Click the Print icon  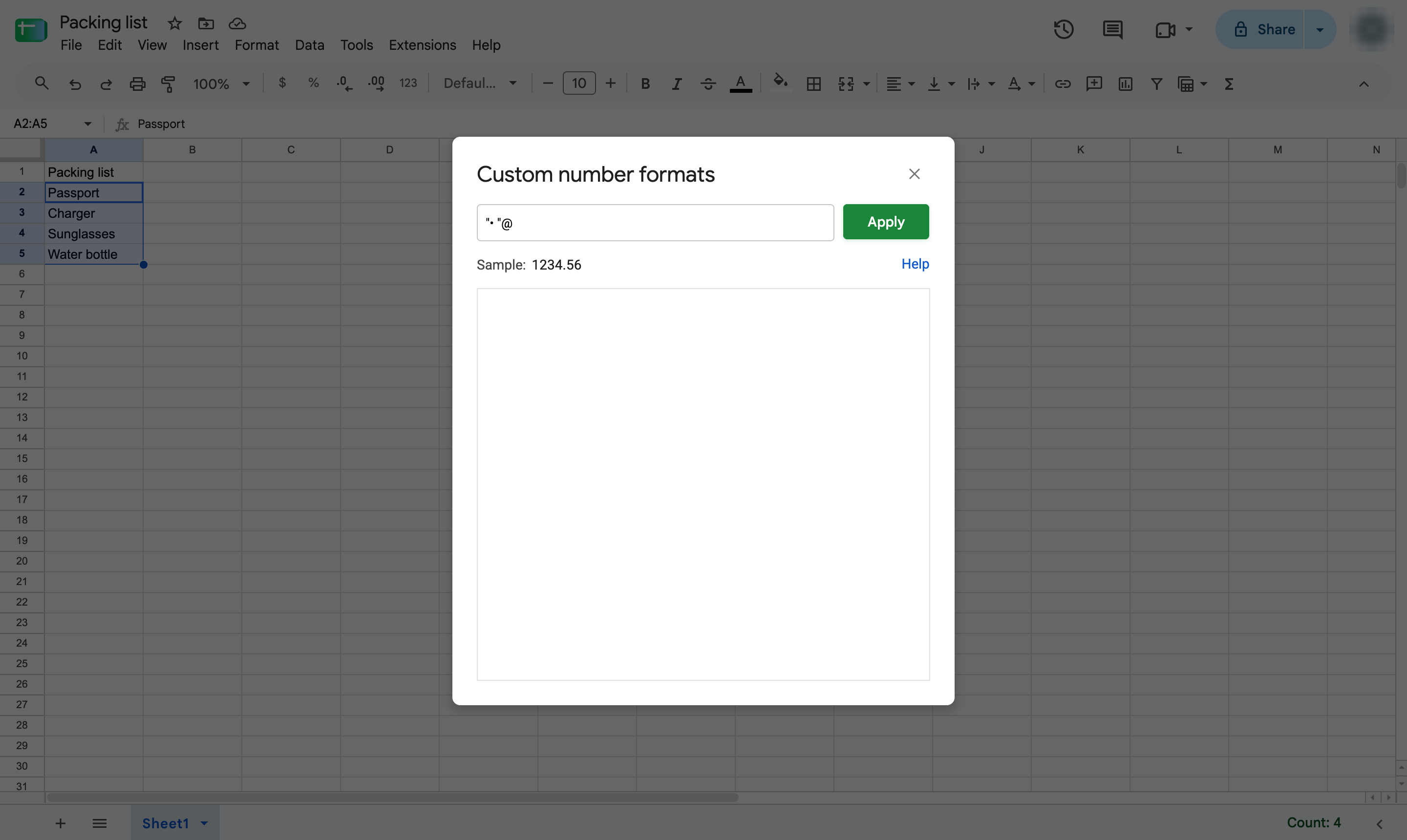(138, 84)
